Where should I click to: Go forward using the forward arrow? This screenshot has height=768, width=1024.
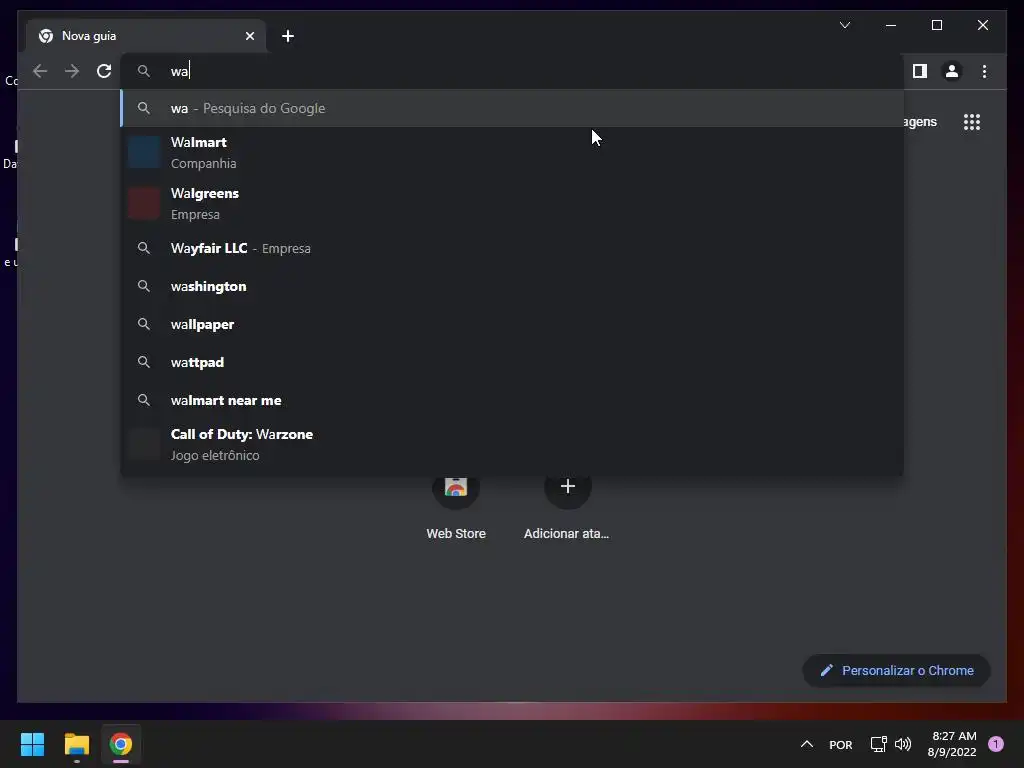[x=72, y=71]
